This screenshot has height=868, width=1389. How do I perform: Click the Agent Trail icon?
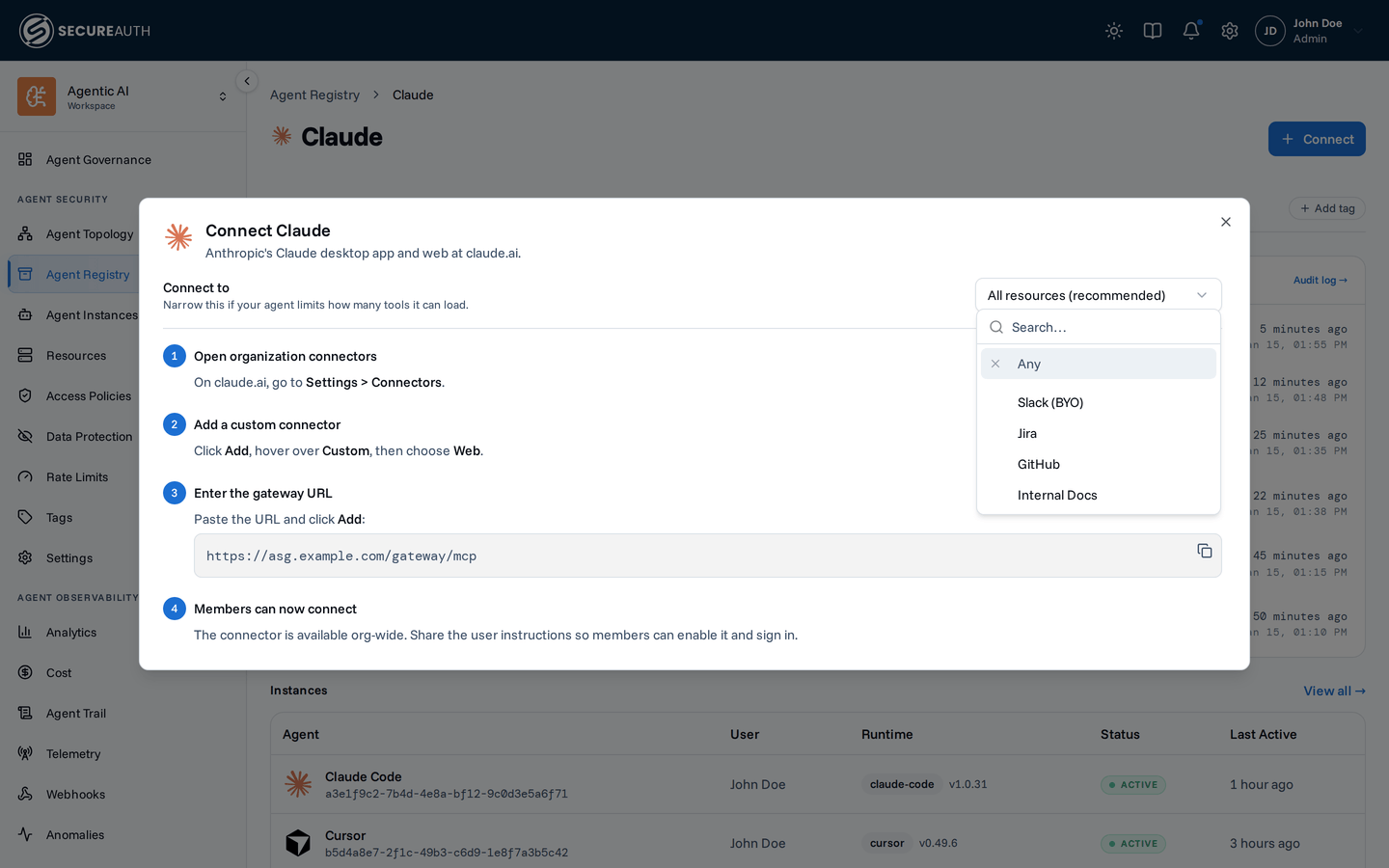pos(25,713)
